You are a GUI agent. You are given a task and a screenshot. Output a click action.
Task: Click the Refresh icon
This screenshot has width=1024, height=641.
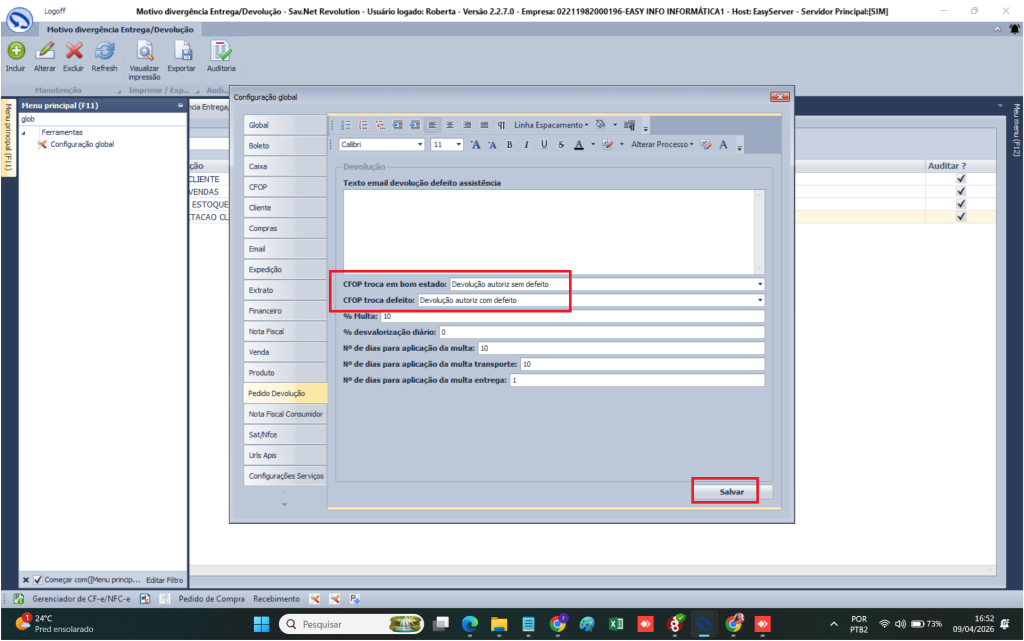coord(104,51)
